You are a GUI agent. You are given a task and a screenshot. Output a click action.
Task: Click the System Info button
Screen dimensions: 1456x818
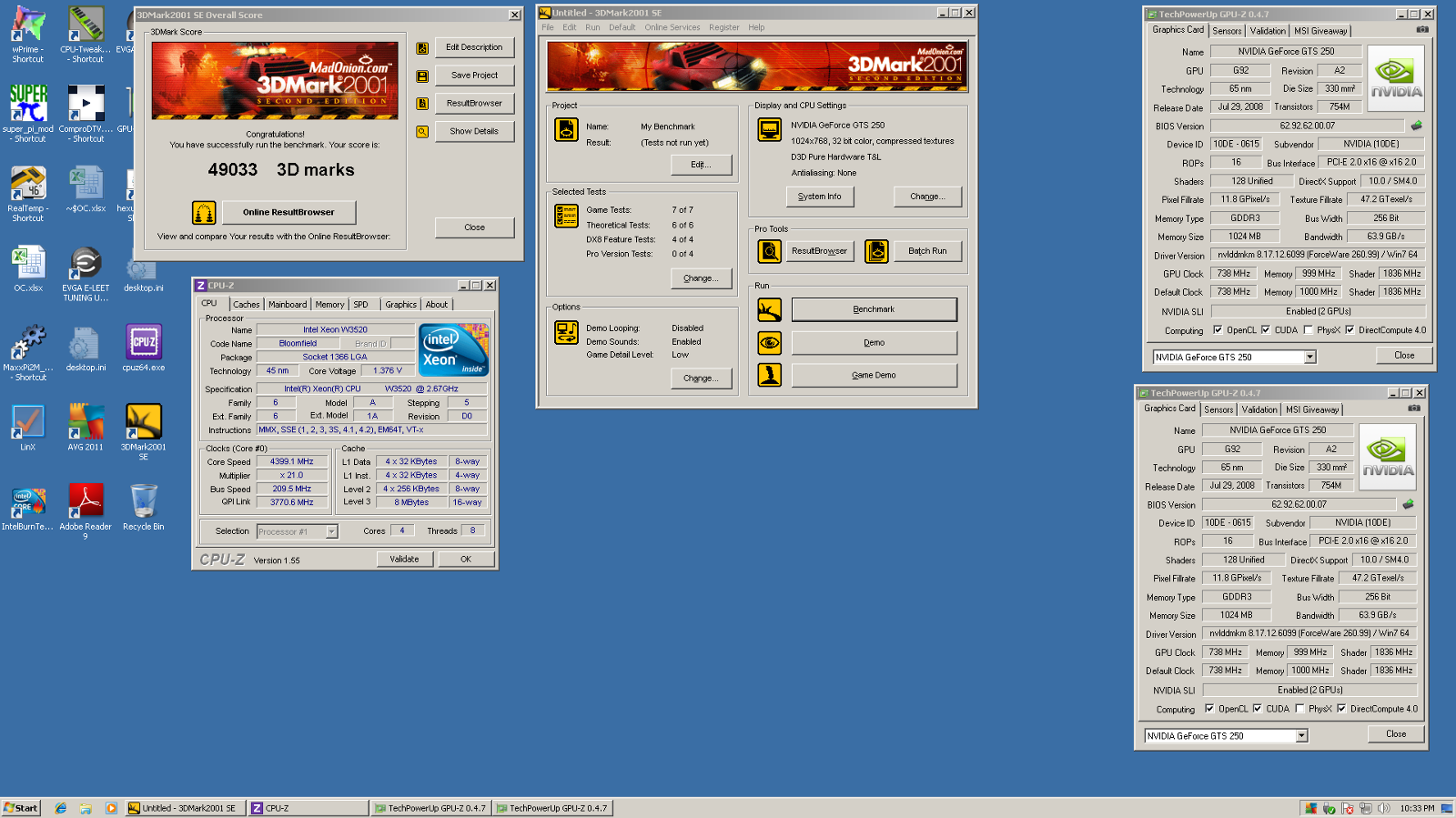coord(819,197)
